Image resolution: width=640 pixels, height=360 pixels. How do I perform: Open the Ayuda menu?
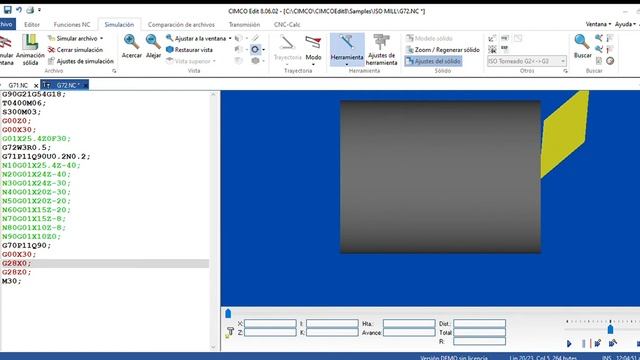click(x=625, y=24)
